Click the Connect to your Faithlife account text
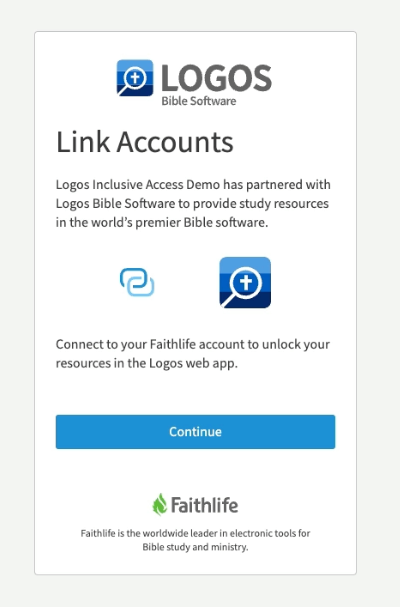Image resolution: width=400 pixels, height=607 pixels. [x=193, y=353]
